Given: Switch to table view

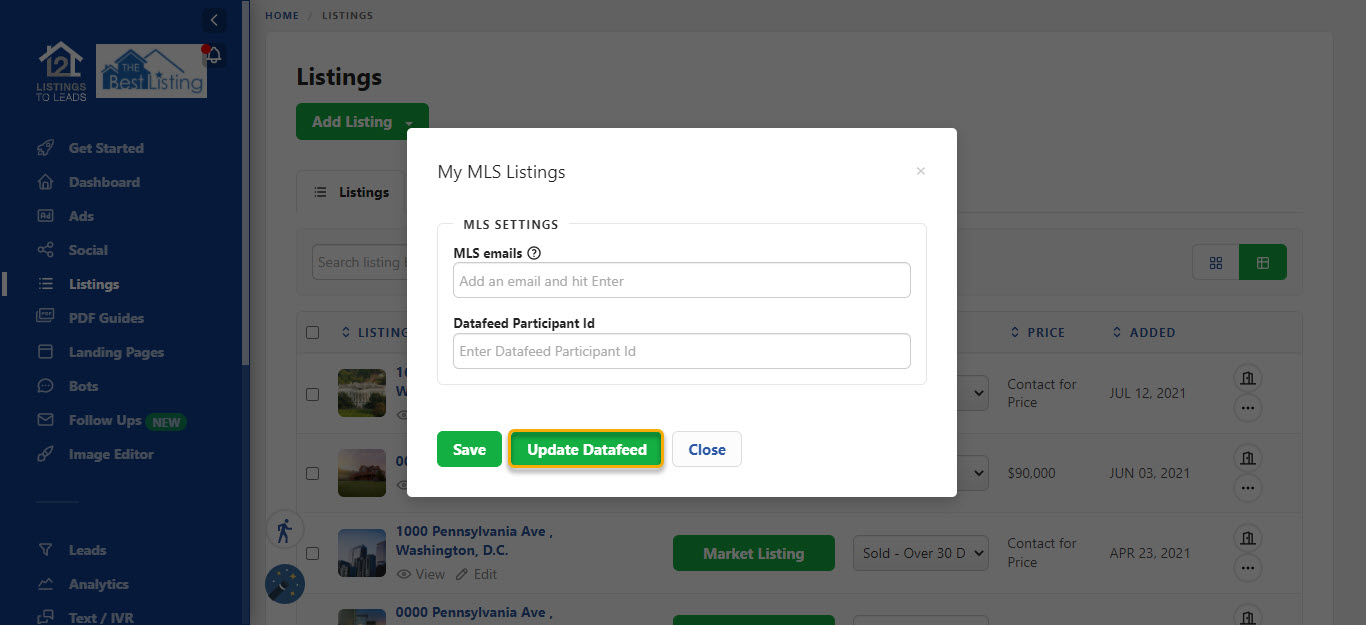Looking at the screenshot, I should click(1263, 262).
